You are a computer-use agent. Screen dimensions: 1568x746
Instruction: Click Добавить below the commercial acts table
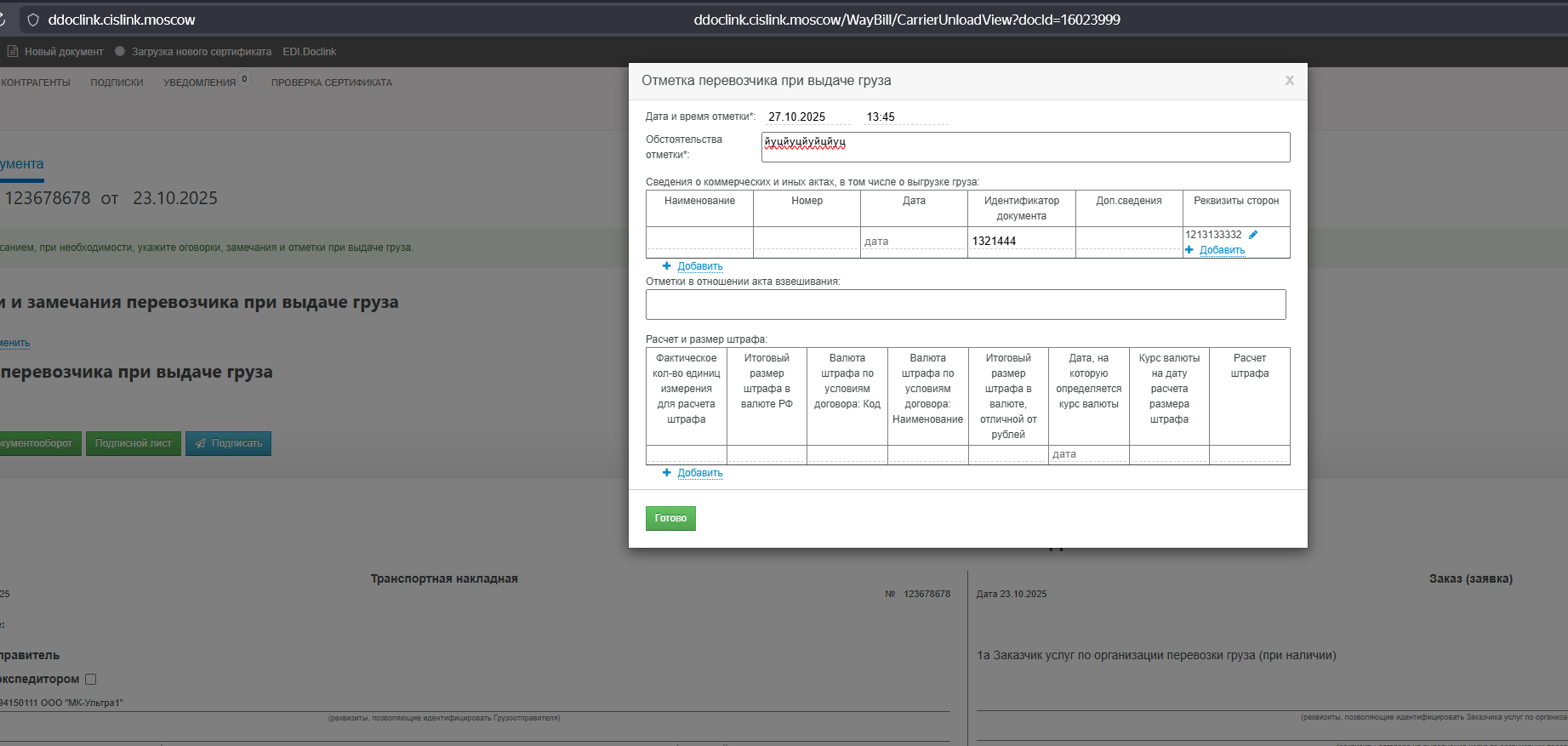click(x=699, y=266)
